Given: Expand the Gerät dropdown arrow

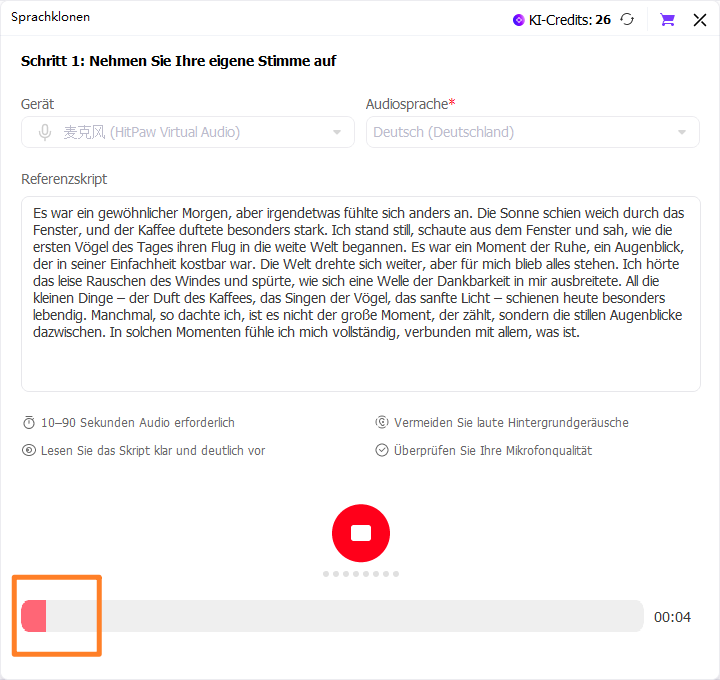Looking at the screenshot, I should click(337, 132).
